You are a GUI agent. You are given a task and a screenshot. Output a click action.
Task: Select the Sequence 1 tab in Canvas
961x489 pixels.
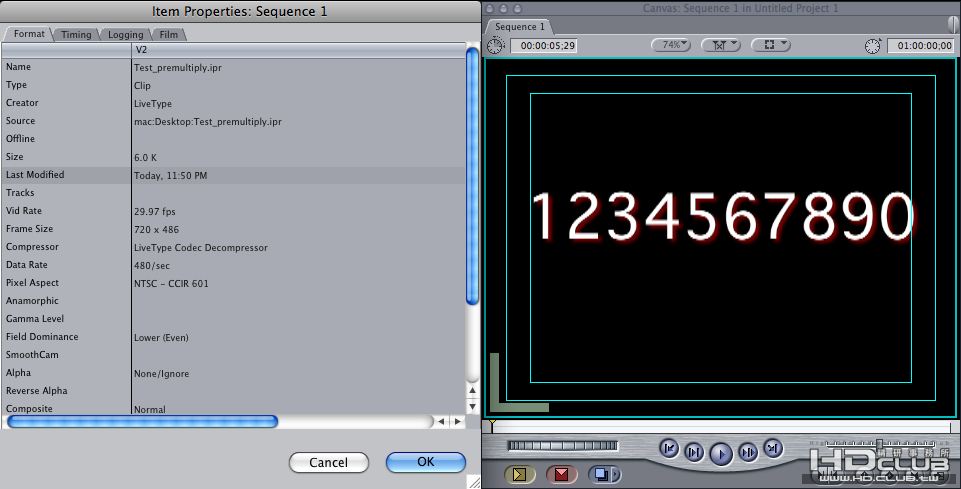pyautogui.click(x=519, y=27)
